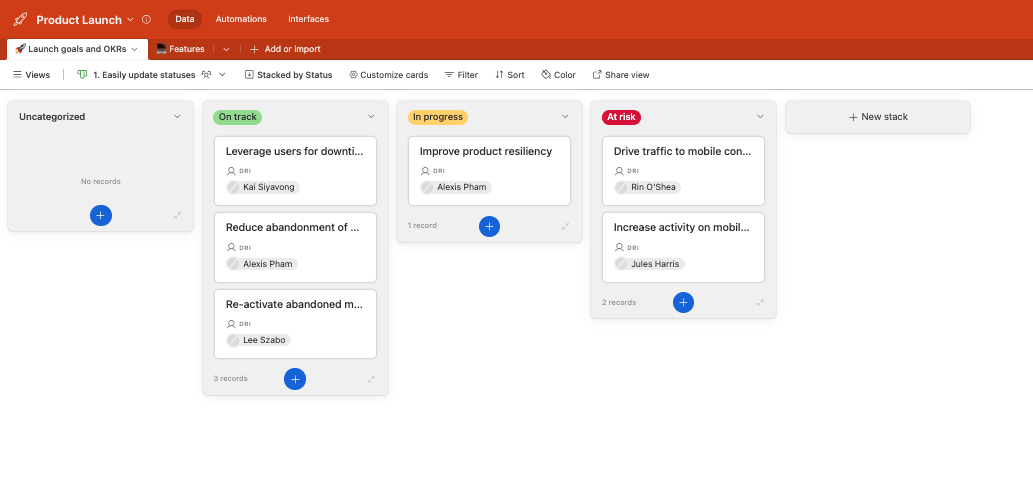This screenshot has width=1033, height=502.
Task: Collapse the On track stack
Action: tap(372, 379)
